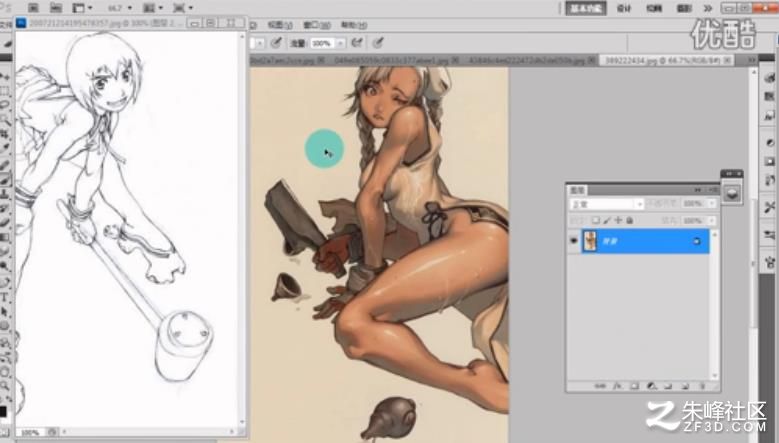
Task: Delete layer using the trash icon
Action: pos(702,385)
